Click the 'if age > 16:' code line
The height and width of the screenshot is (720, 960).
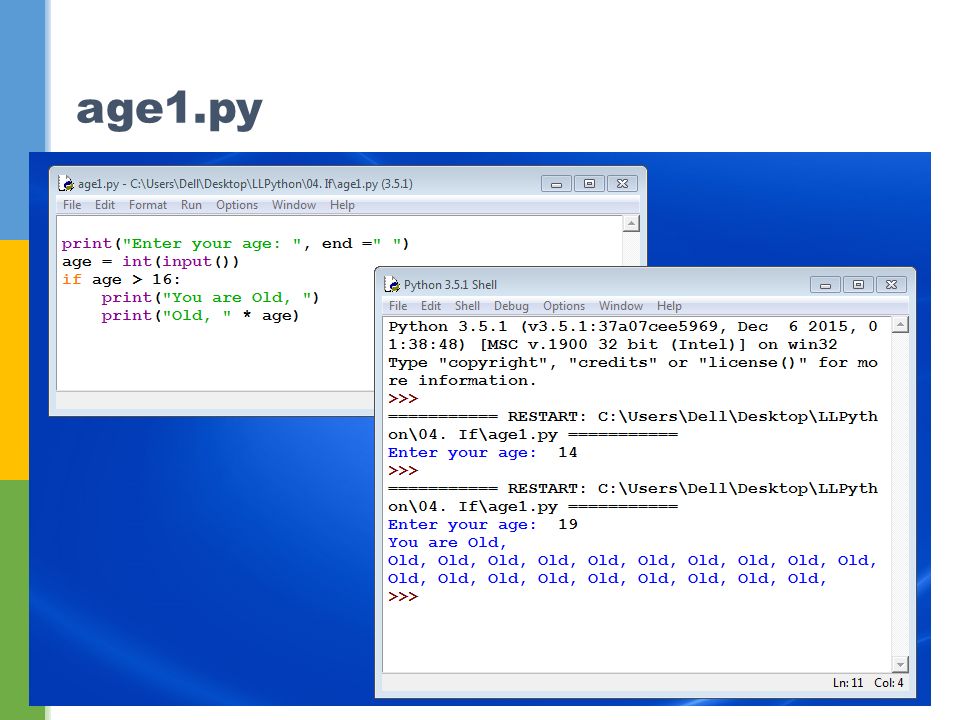point(121,280)
